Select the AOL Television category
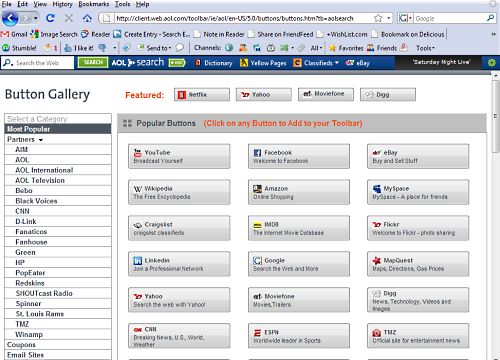500x360 pixels. pyautogui.click(x=58, y=180)
